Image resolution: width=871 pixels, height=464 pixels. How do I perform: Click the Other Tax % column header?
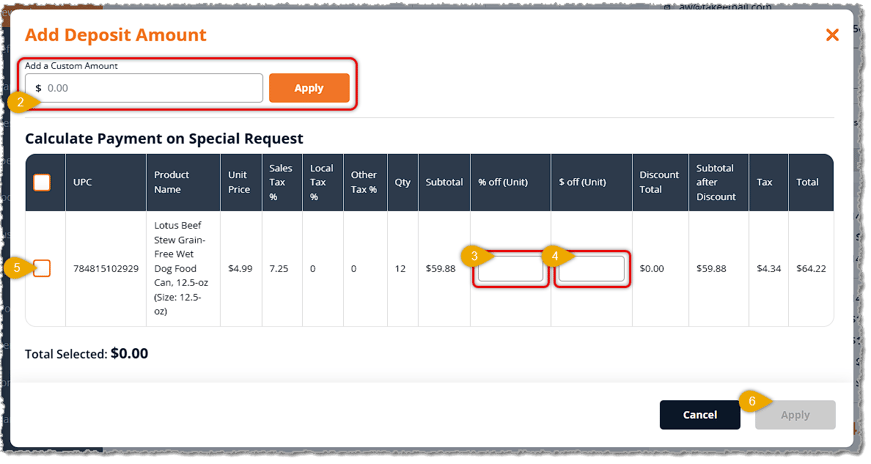click(364, 182)
